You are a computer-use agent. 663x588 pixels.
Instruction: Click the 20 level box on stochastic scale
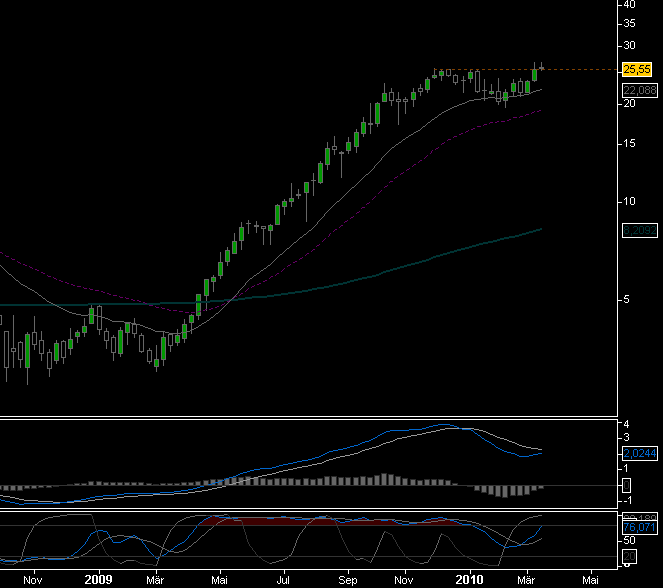[626, 556]
